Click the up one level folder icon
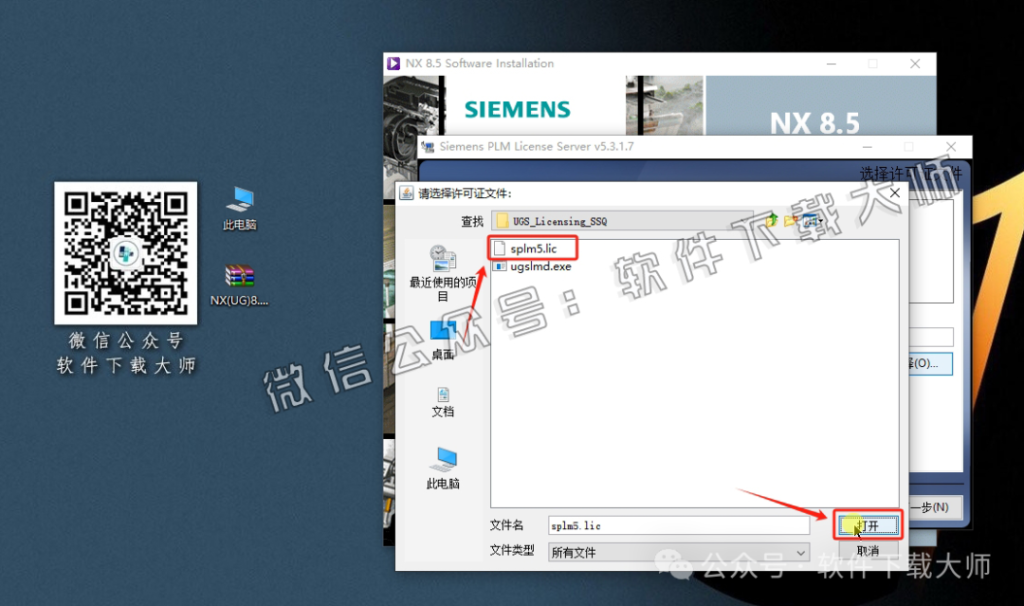Viewport: 1024px width, 606px height. (769, 221)
